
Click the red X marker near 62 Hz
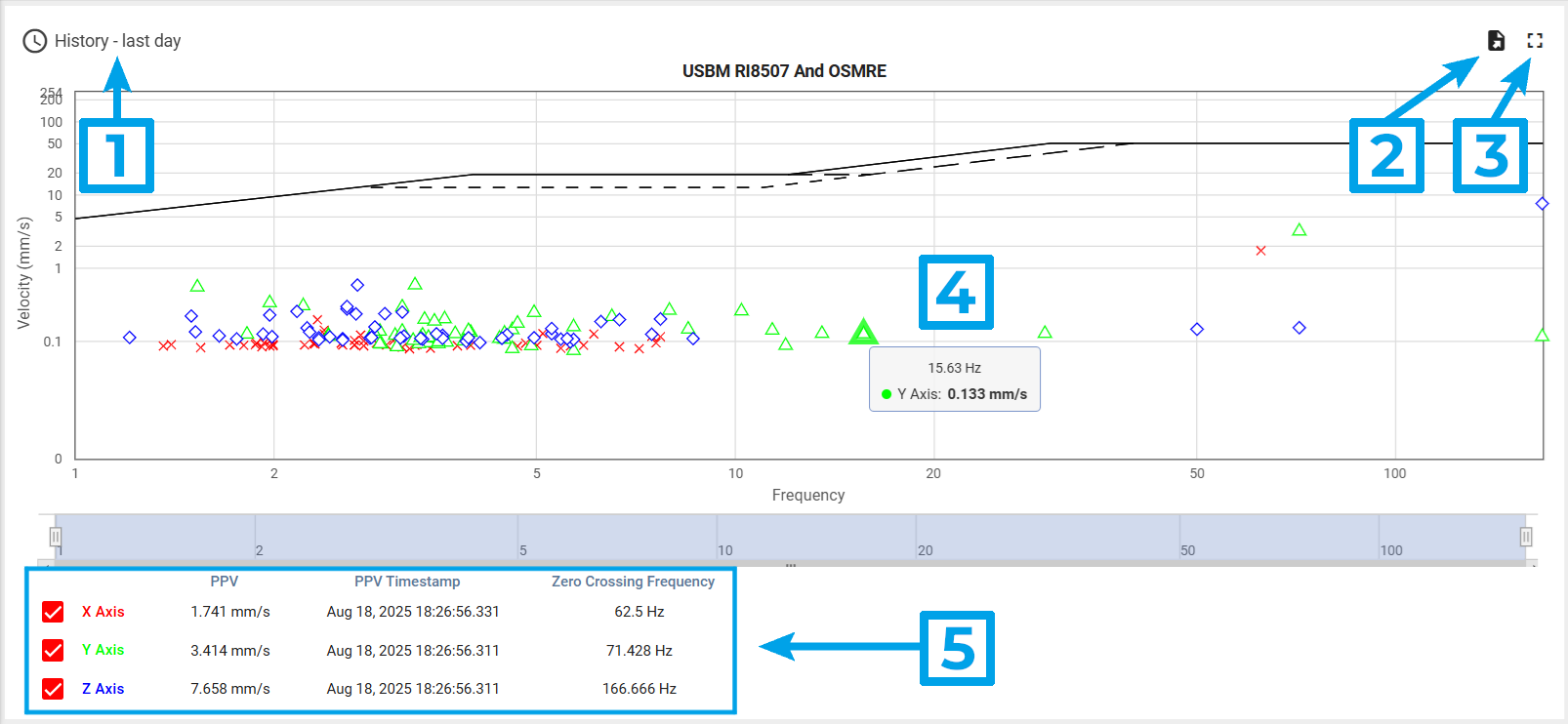pos(1260,251)
